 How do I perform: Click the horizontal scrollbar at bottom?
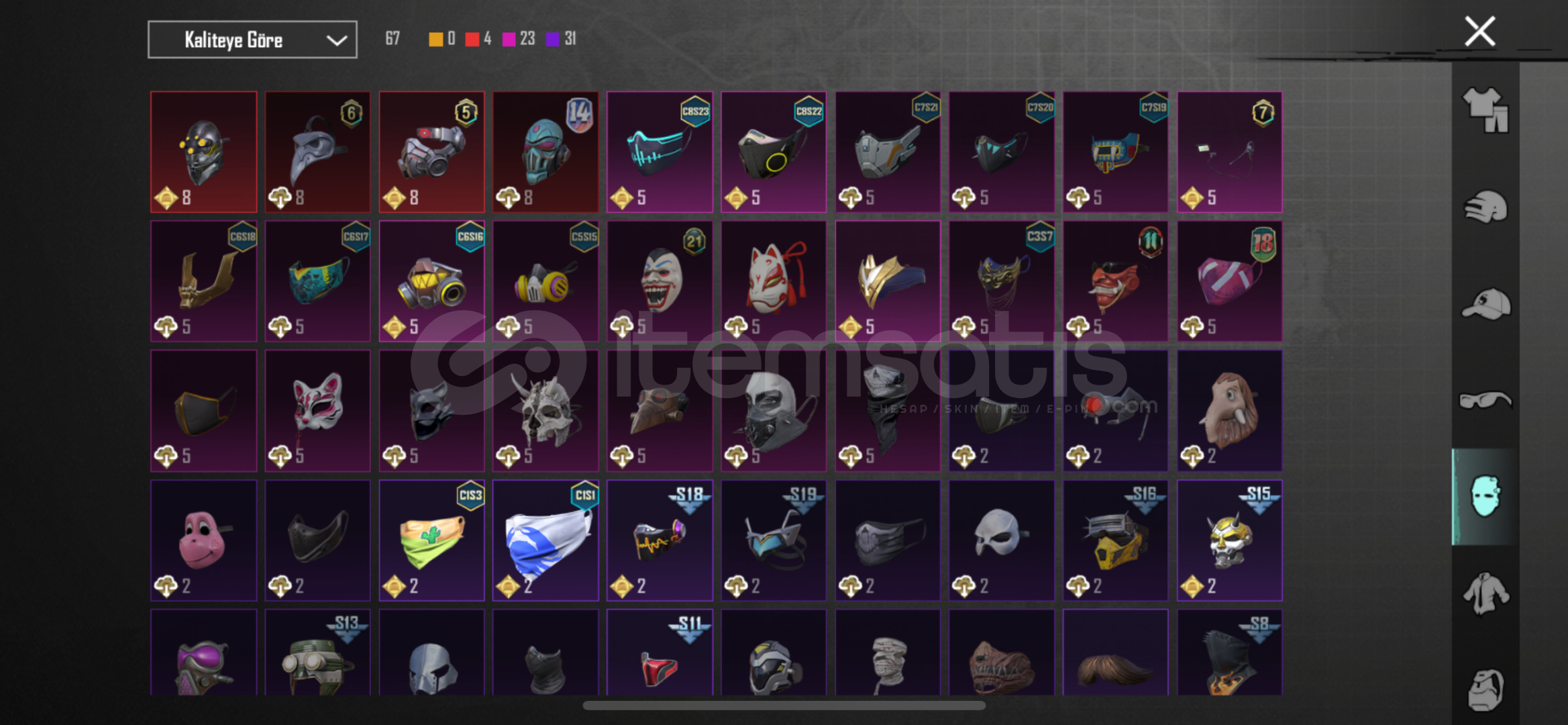tap(784, 706)
